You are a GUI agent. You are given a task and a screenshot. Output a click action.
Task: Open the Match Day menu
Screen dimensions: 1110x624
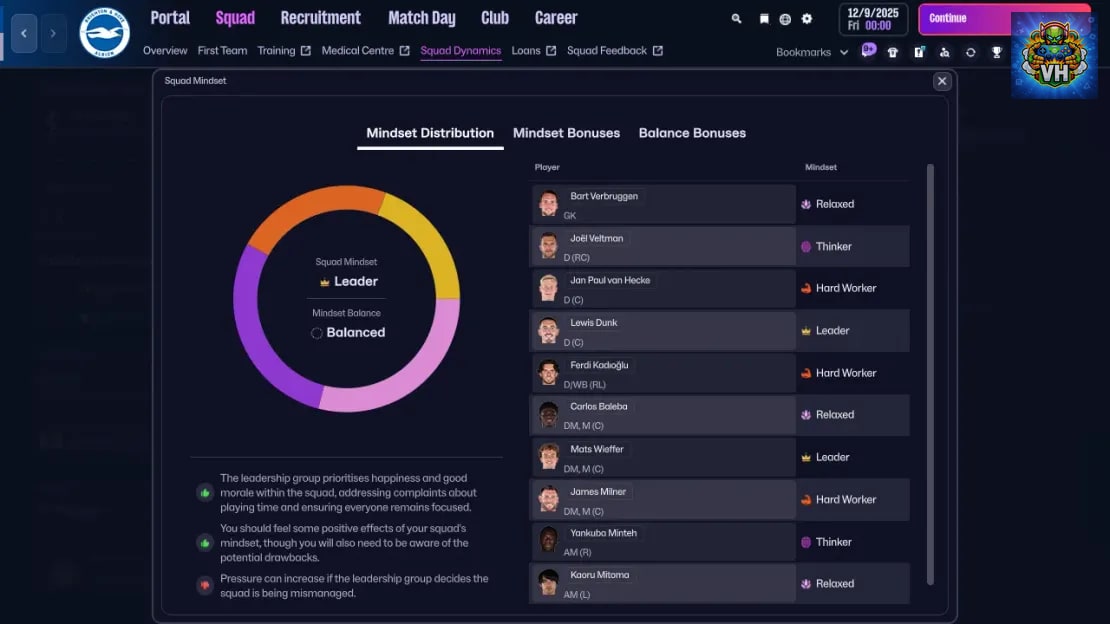coord(422,18)
